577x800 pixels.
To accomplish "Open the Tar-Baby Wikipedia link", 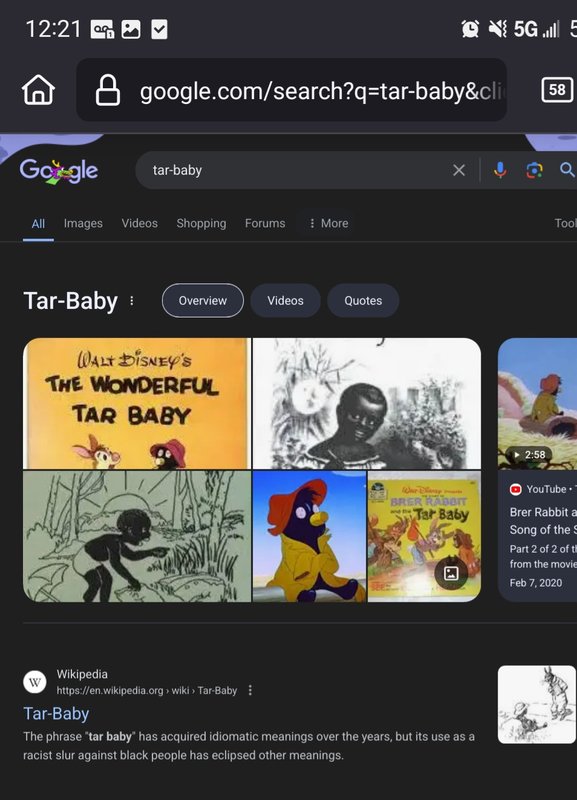I will click(x=56, y=713).
